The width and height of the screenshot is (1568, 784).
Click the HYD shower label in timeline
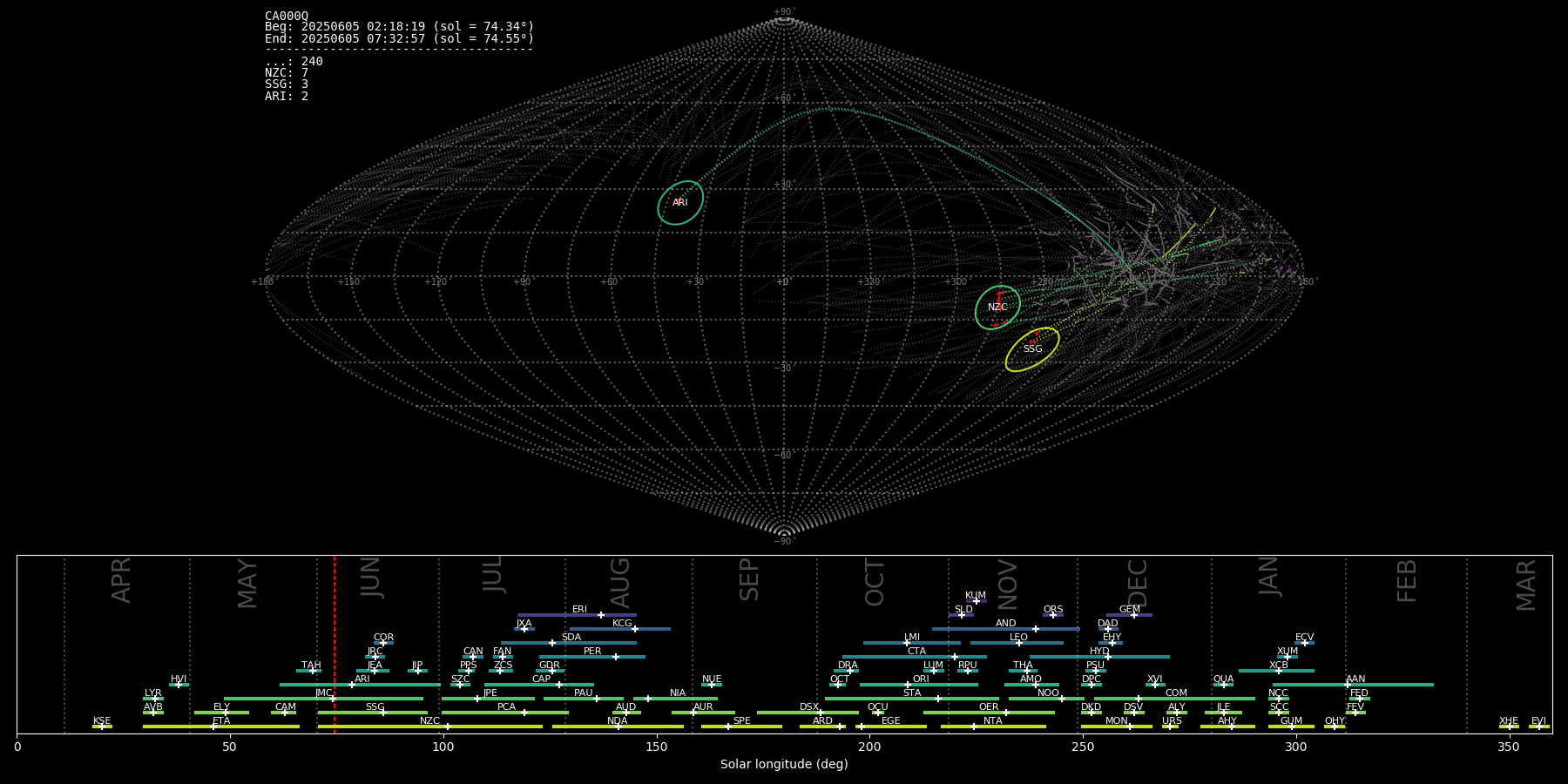click(1099, 651)
